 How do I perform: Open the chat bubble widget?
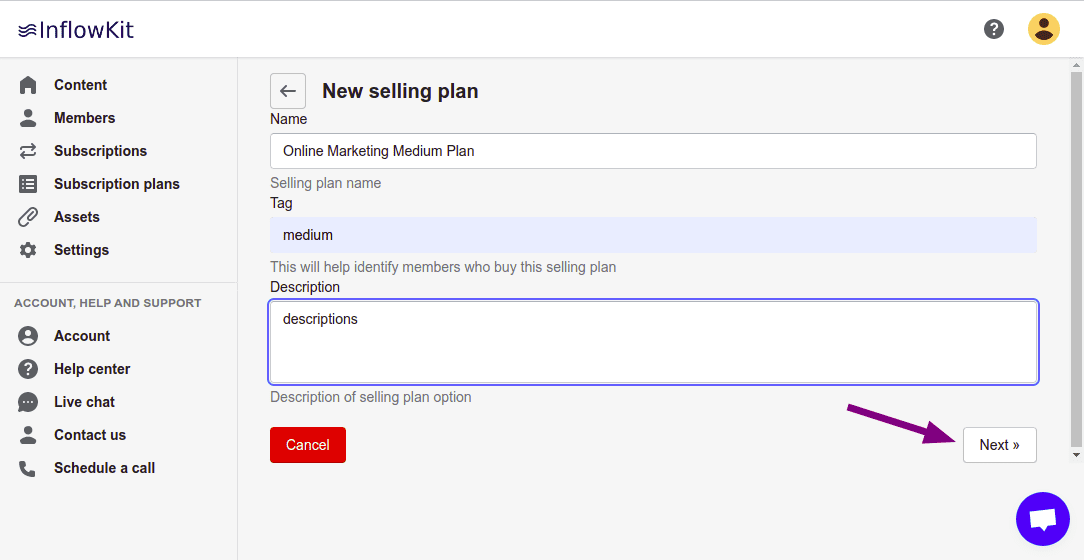1042,519
